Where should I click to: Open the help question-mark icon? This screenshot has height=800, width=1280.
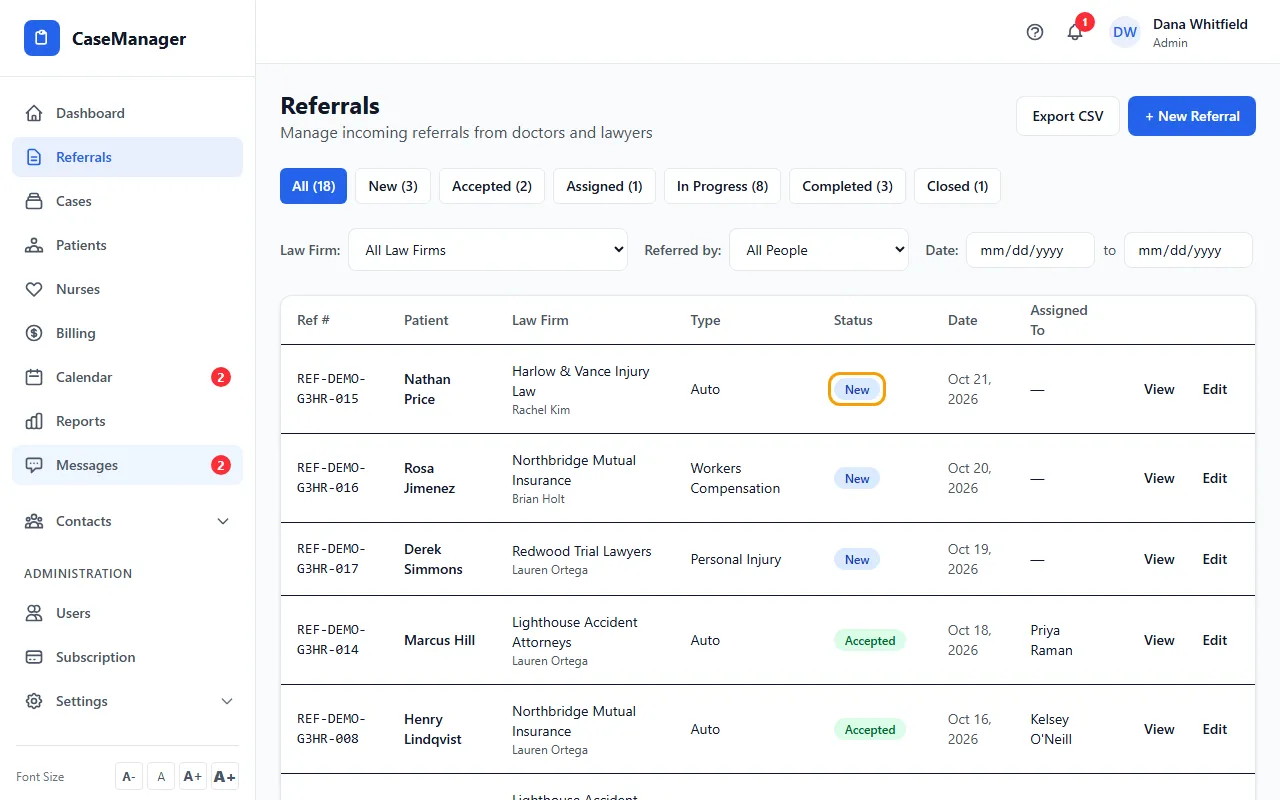(1035, 32)
